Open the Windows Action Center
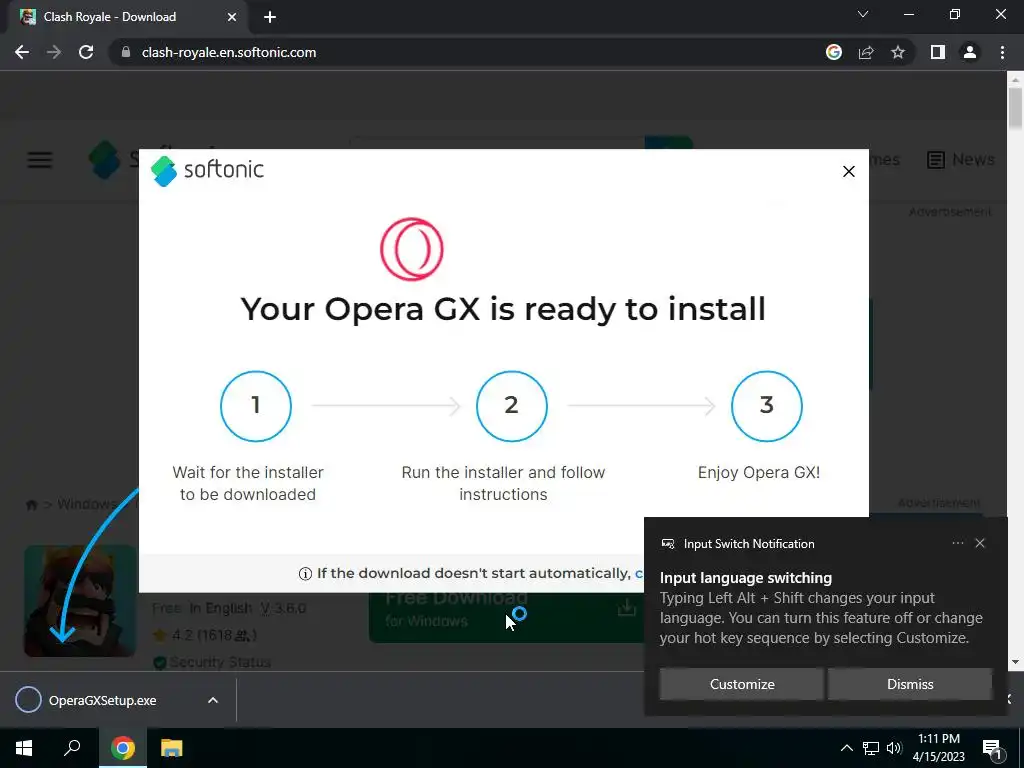1024x768 pixels. click(x=992, y=748)
